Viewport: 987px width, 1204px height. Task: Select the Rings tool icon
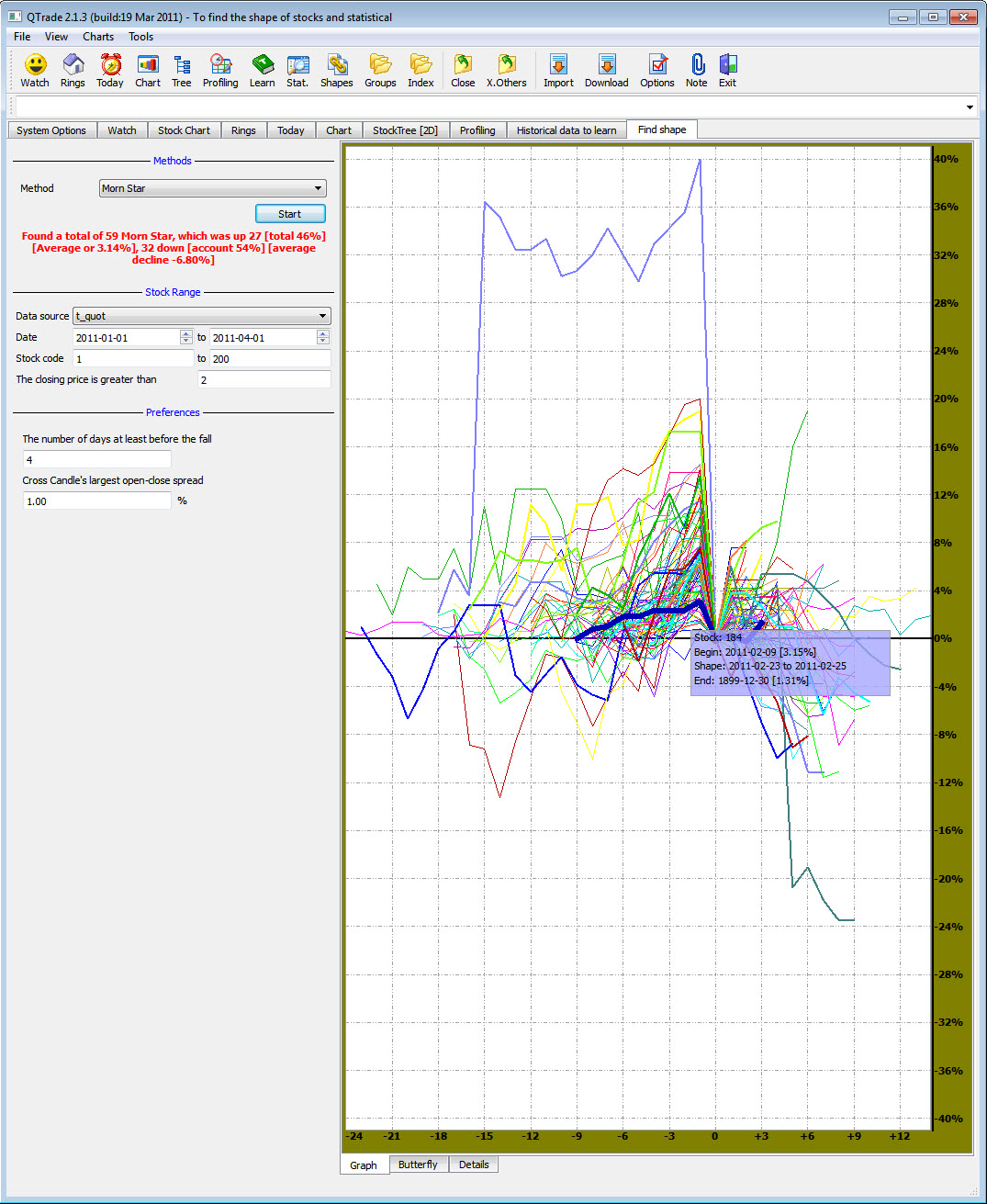point(73,64)
